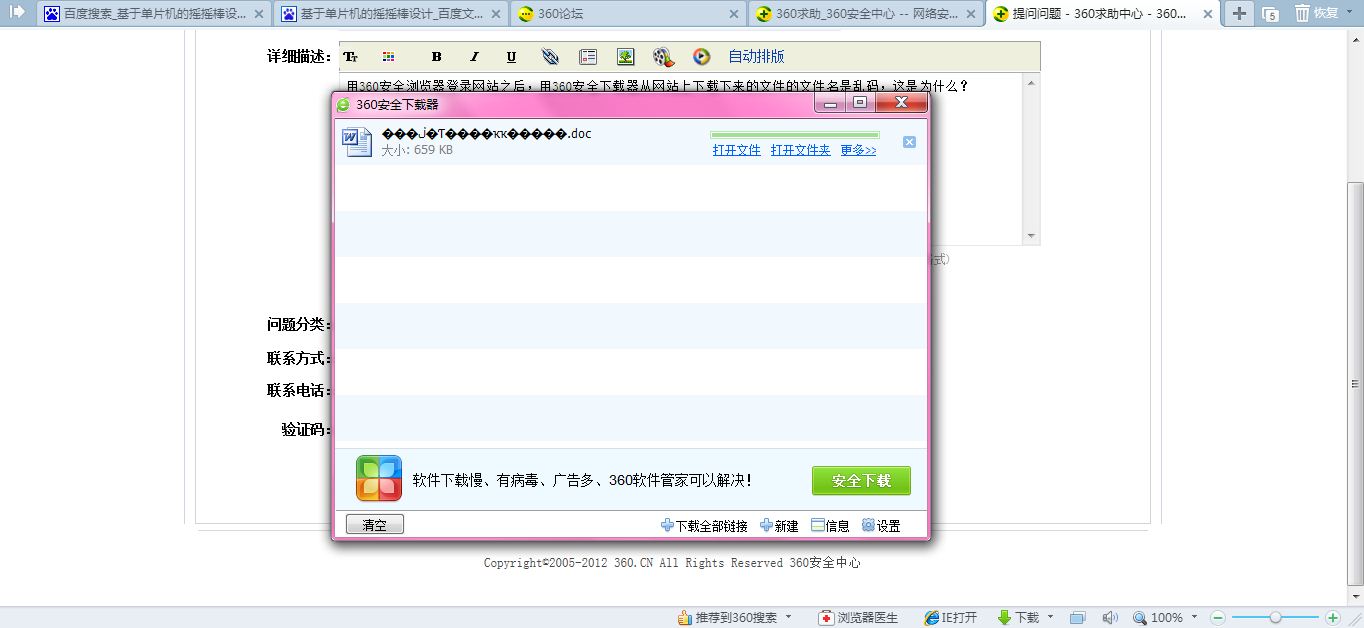This screenshot has width=1364, height=628.
Task: Click the 清空 button to clear the list
Action: click(375, 525)
